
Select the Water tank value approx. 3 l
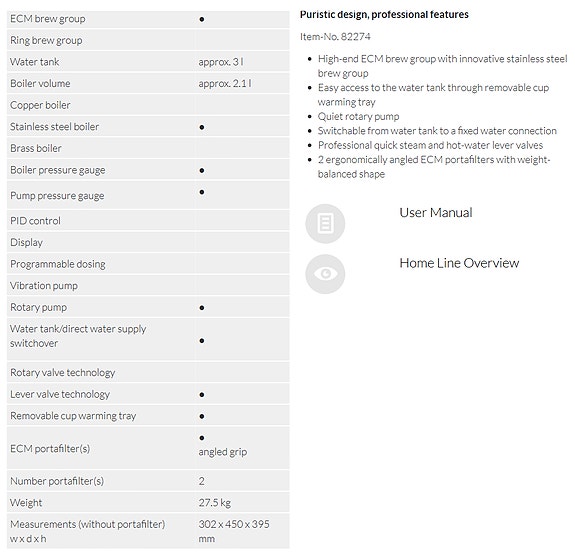click(x=221, y=62)
